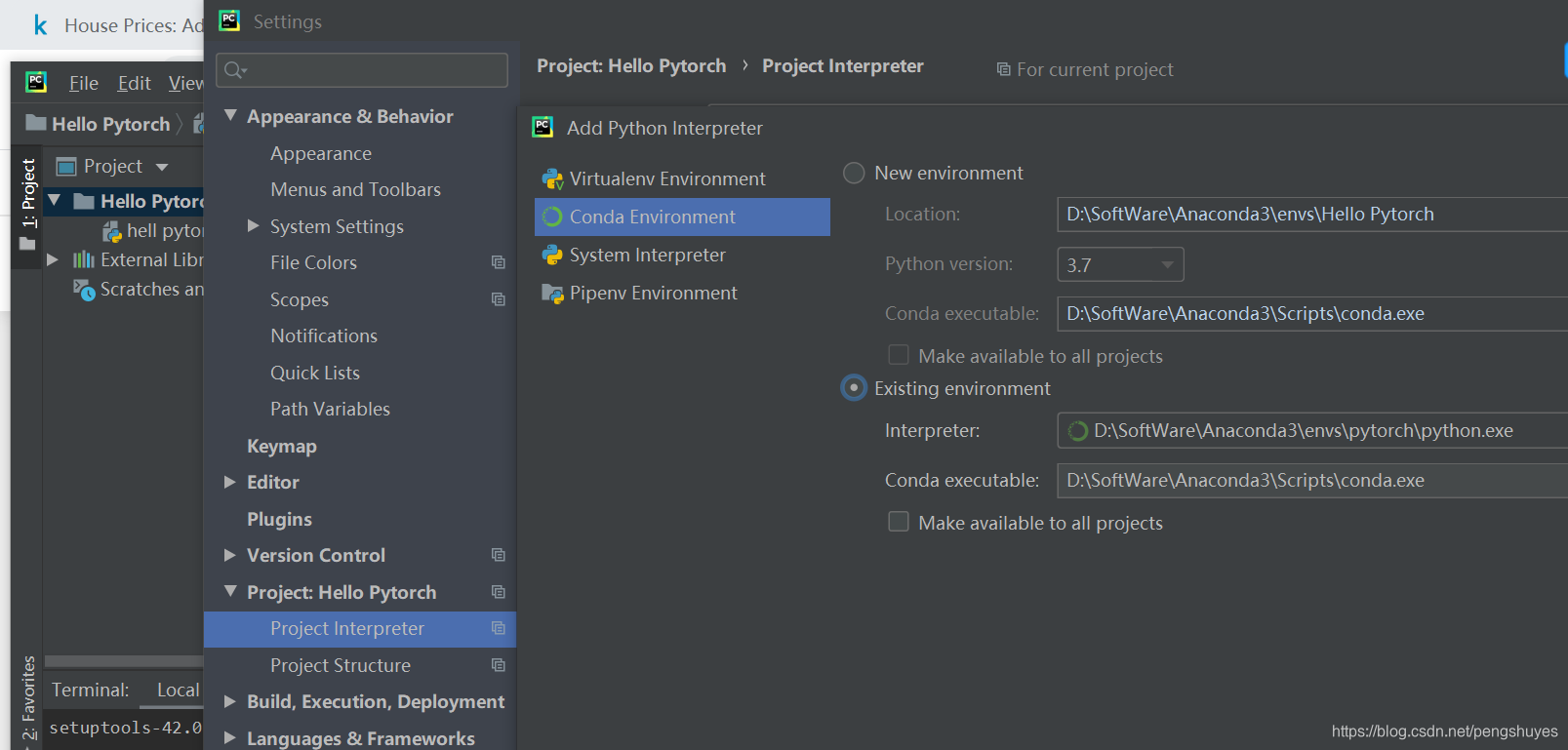Click Conda executable field under New environment
Screen dimensions: 1568x750
tap(1312, 313)
